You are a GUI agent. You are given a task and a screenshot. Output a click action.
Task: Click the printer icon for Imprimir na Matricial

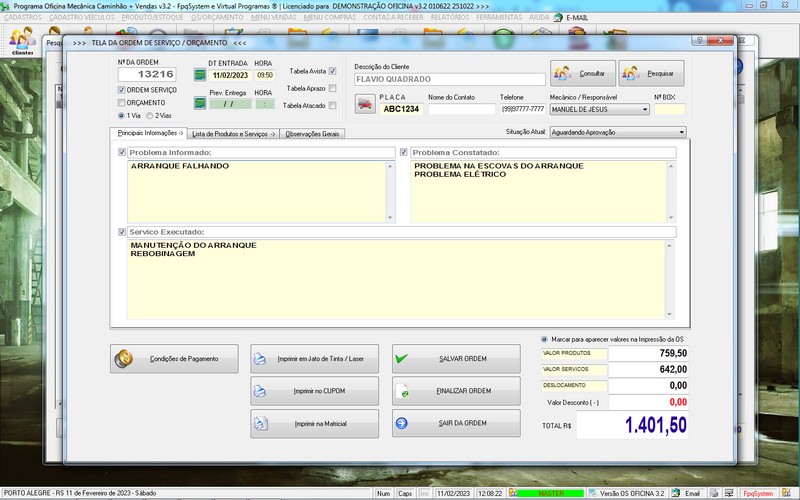coord(261,423)
